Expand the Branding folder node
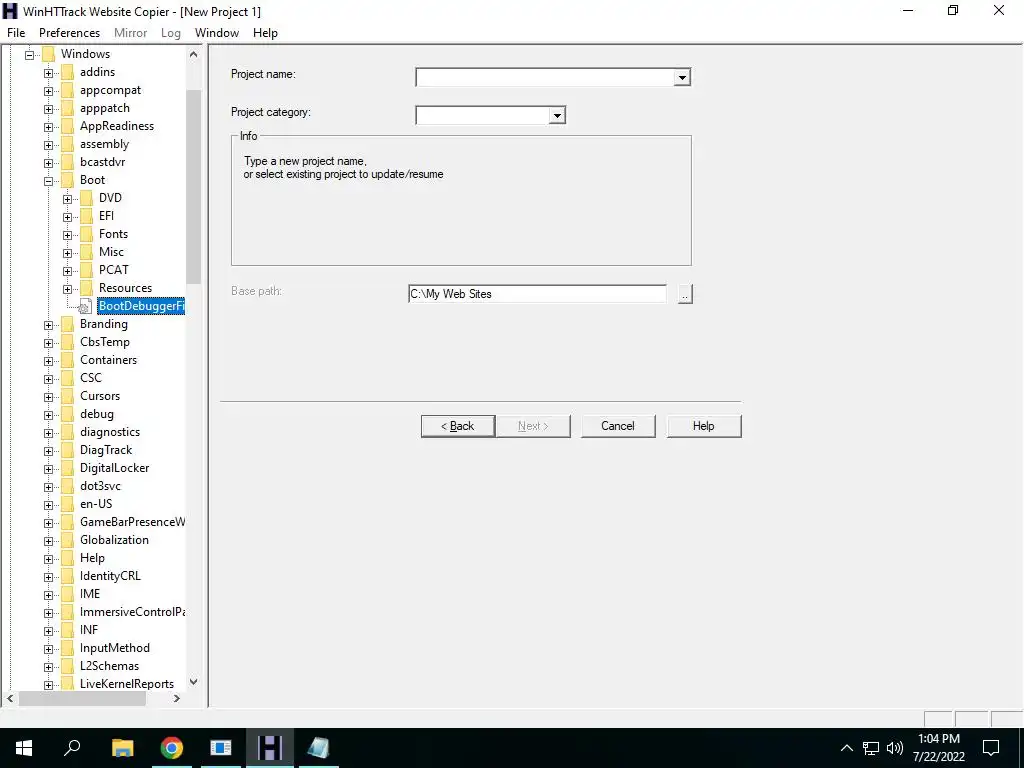This screenshot has height=768, width=1024. pyautogui.click(x=48, y=325)
